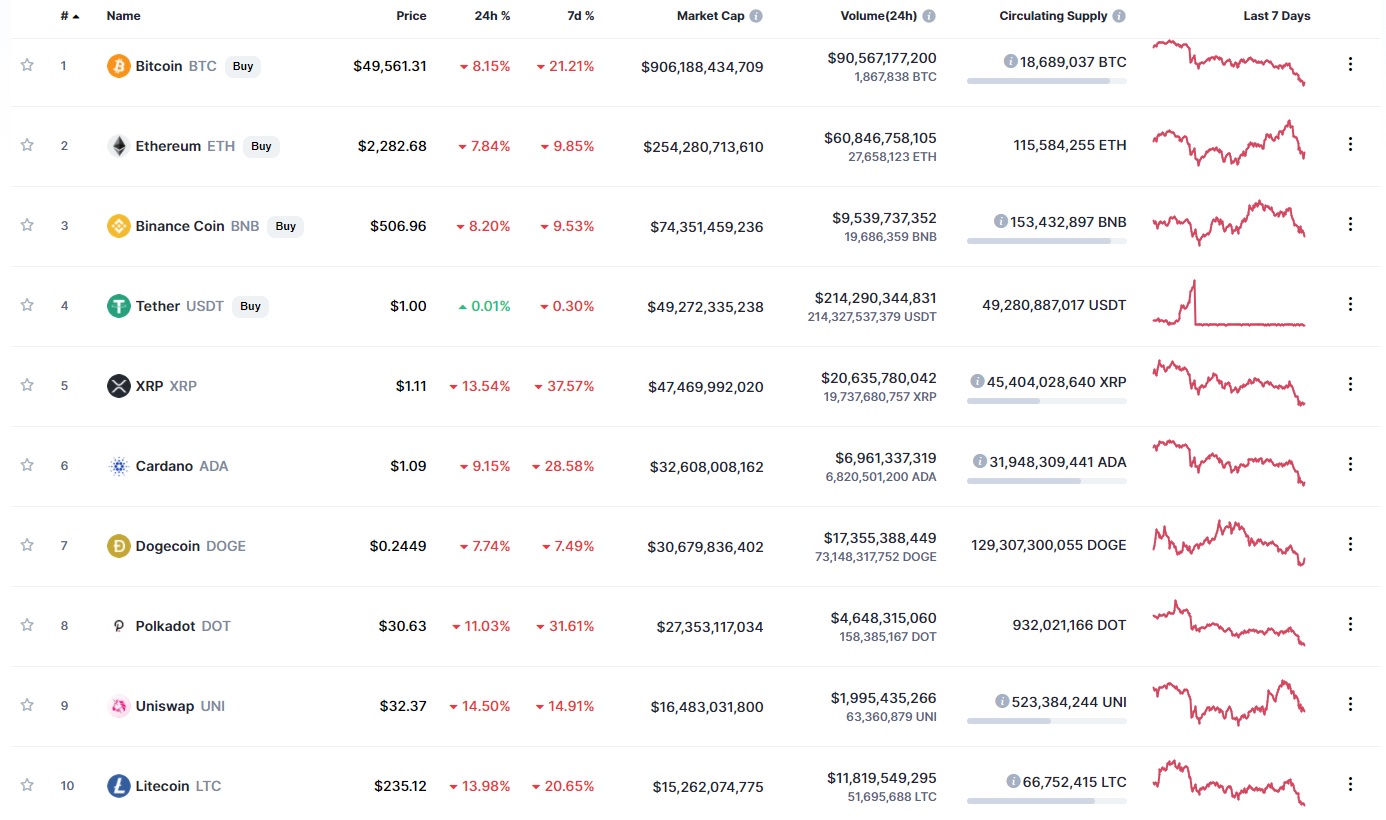
Task: Open the three-dot menu for Polkadot row
Action: click(1350, 624)
